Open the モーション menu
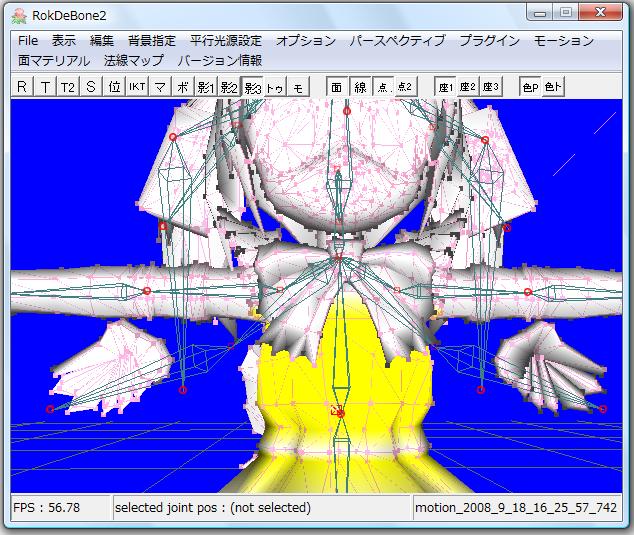Screen dimensions: 634x535 564,41
